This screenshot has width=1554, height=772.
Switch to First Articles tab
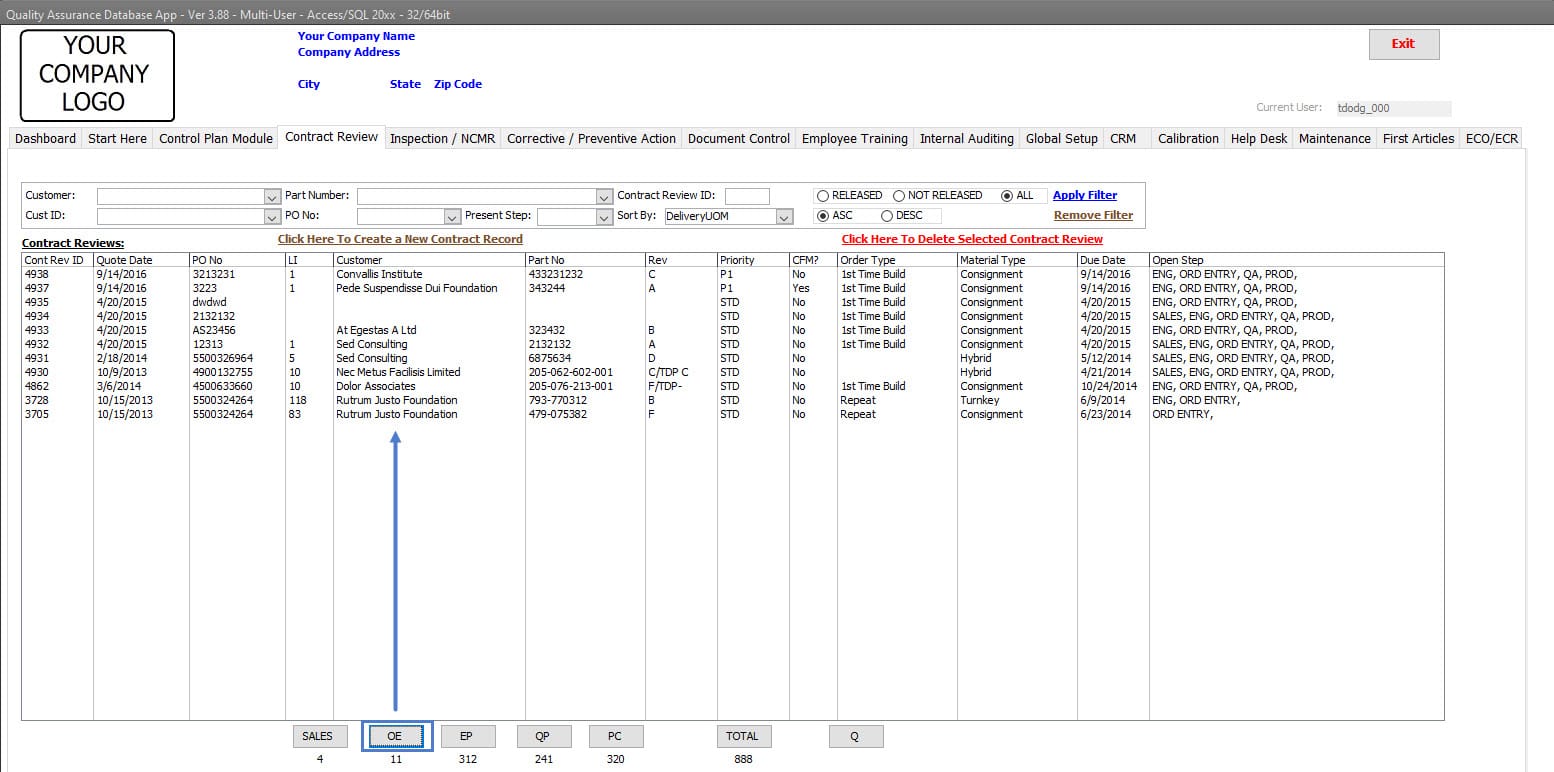(1418, 139)
